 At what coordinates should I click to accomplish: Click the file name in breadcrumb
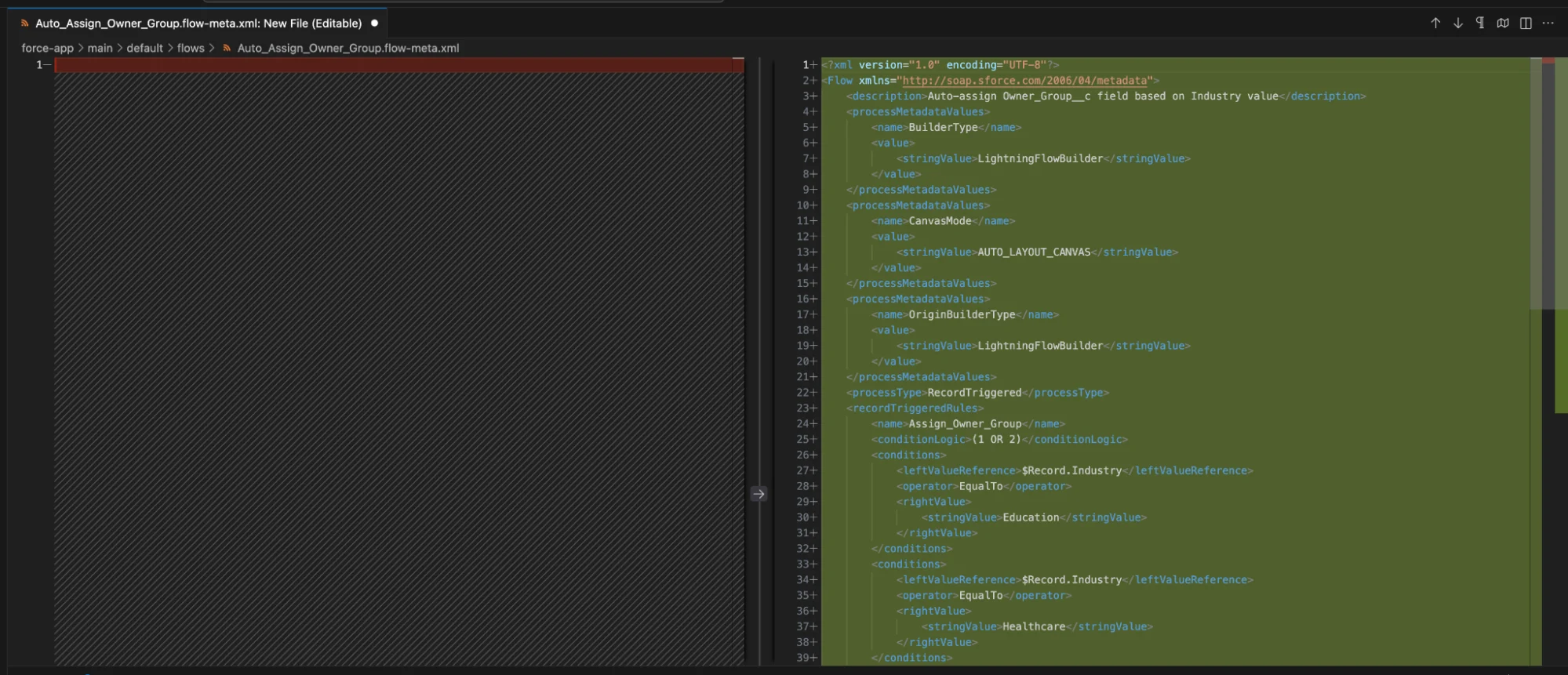[x=347, y=48]
